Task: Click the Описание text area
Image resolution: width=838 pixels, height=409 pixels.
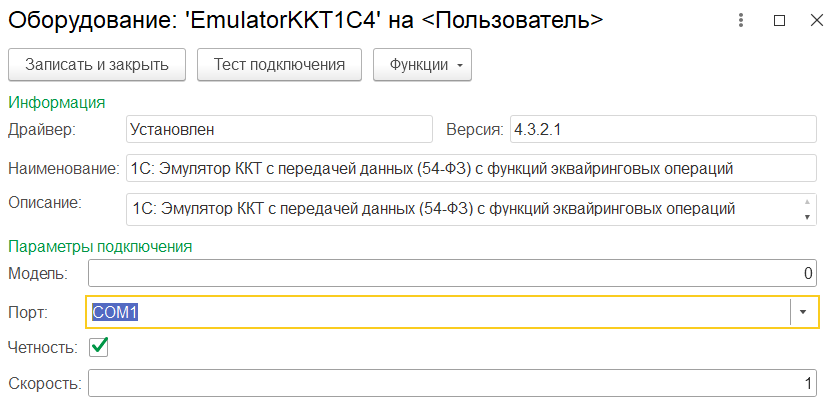Action: tap(462, 209)
